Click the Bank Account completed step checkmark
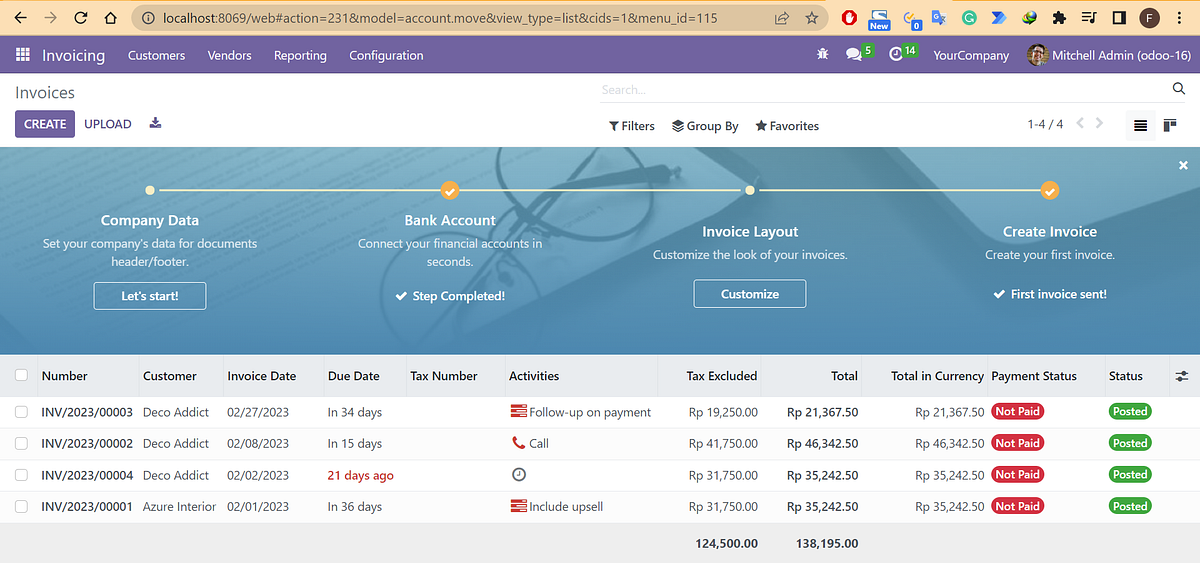1200x563 pixels. [x=450, y=190]
